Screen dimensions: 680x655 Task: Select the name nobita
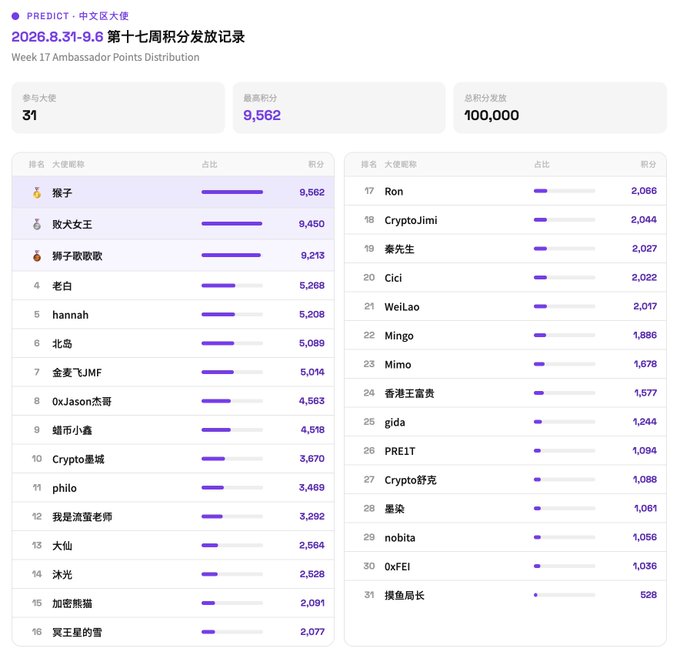point(399,538)
